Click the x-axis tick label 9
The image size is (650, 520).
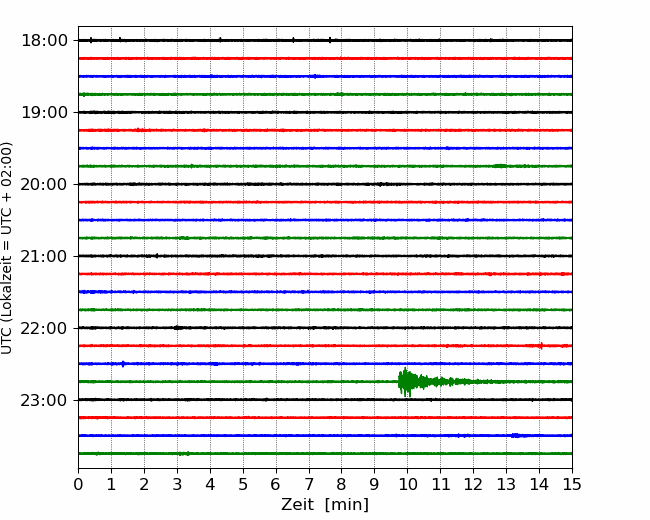pyautogui.click(x=375, y=484)
